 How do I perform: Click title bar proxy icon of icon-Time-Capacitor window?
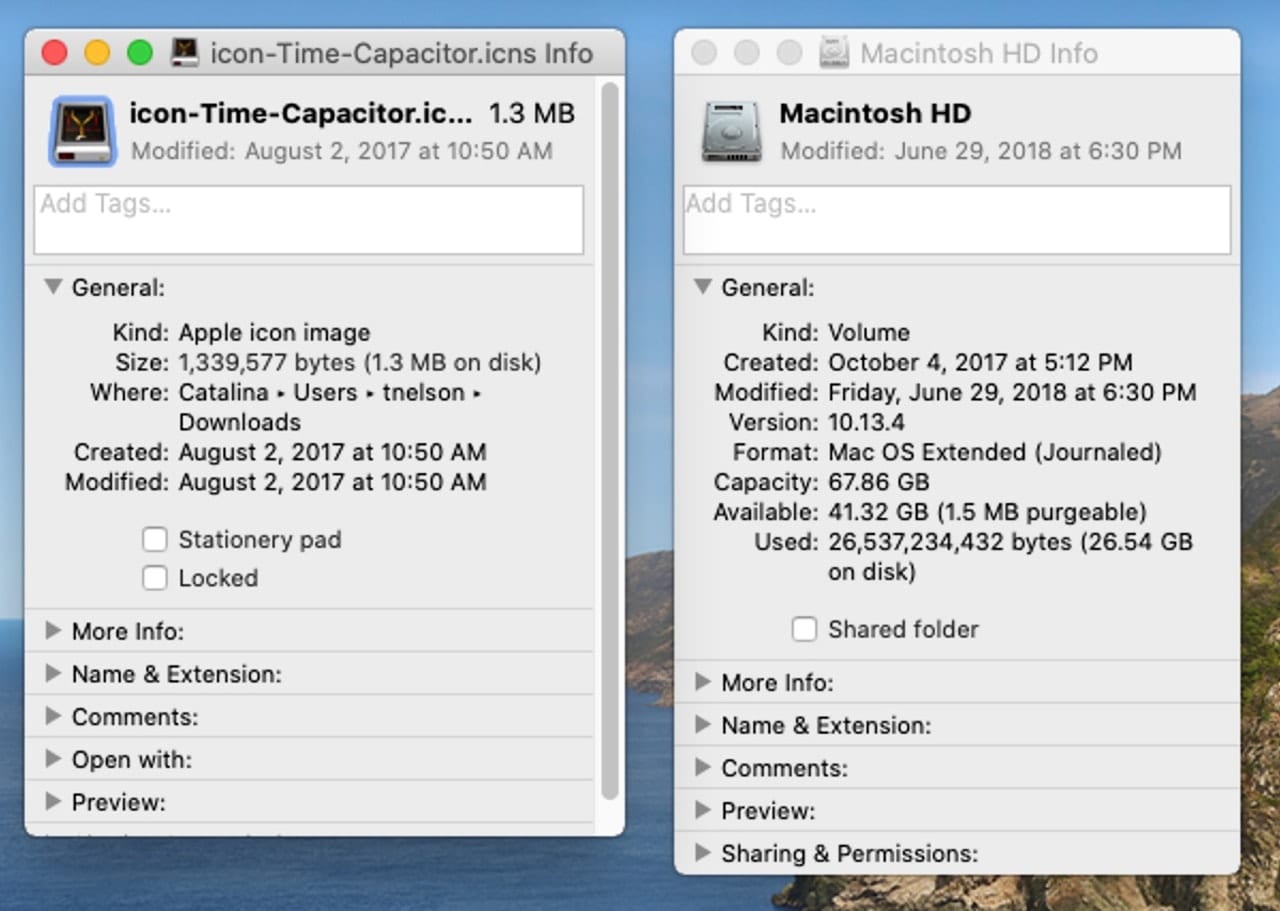coord(186,53)
